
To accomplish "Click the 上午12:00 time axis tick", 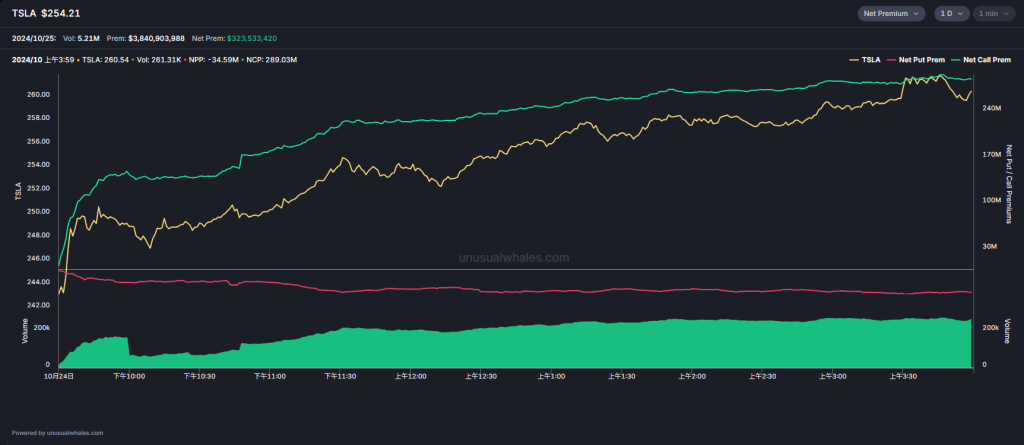I will (410, 377).
